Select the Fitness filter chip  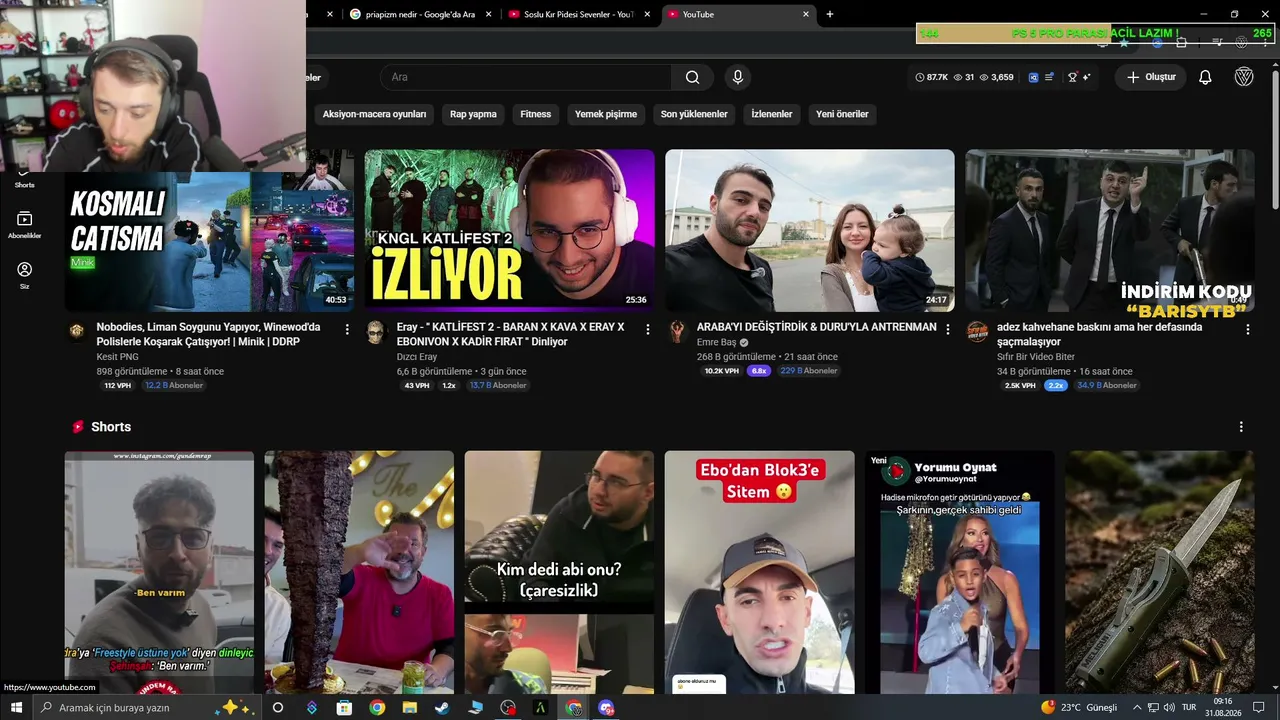tap(536, 114)
